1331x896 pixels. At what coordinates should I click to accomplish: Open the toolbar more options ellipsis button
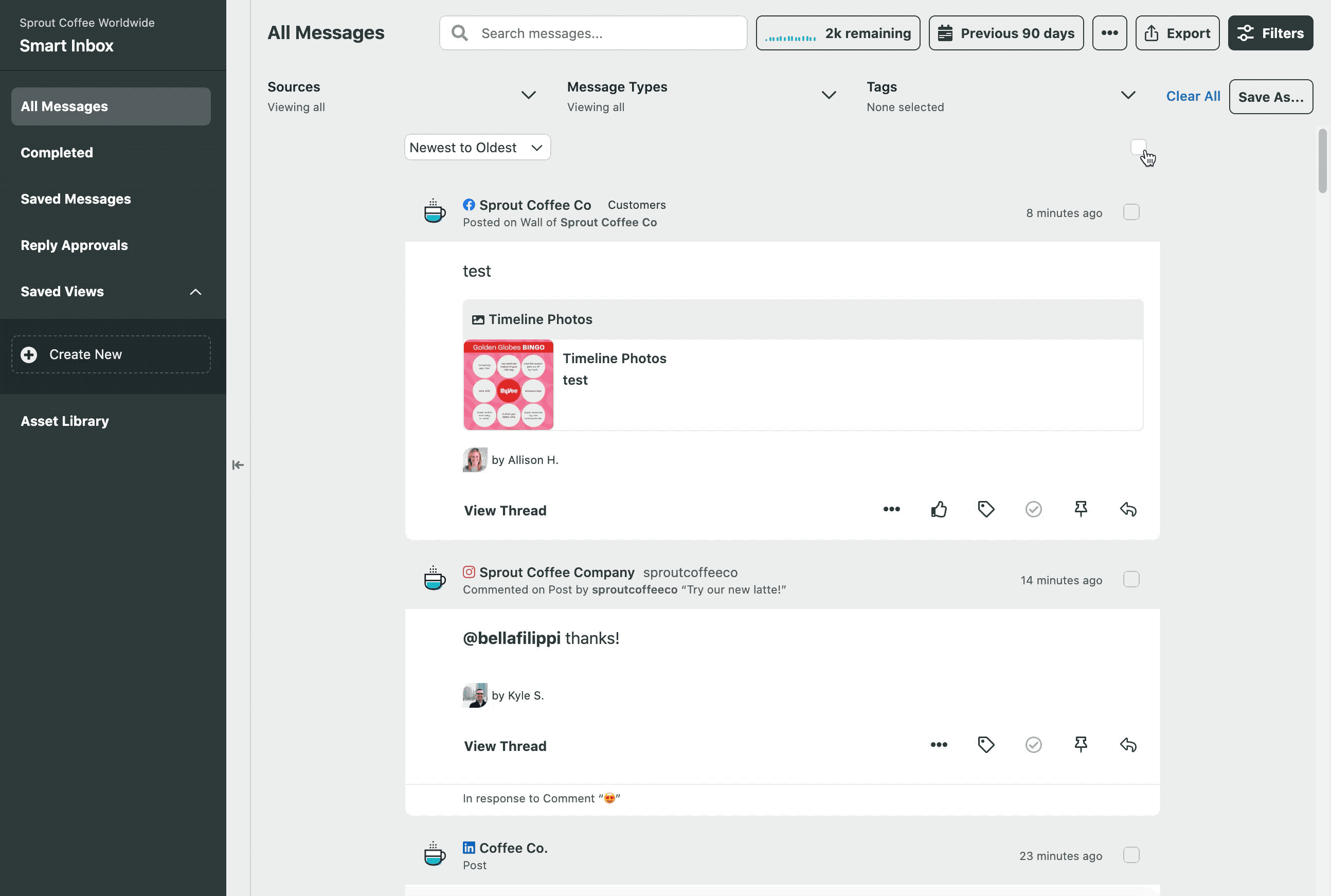(x=1109, y=33)
